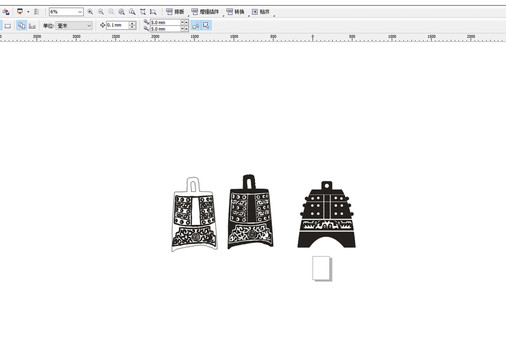The height and width of the screenshot is (360, 506).
Task: Click the zoom in magnifier icon
Action: [x=90, y=12]
